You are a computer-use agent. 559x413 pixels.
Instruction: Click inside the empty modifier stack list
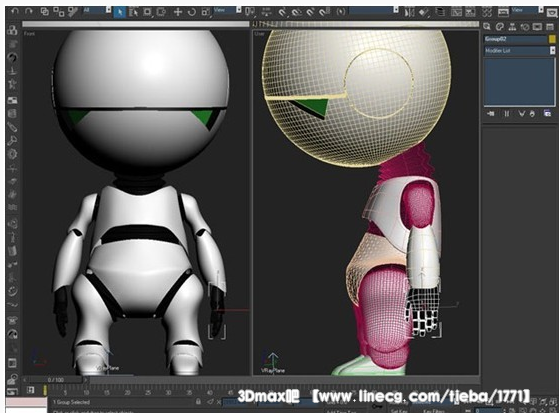click(x=519, y=82)
